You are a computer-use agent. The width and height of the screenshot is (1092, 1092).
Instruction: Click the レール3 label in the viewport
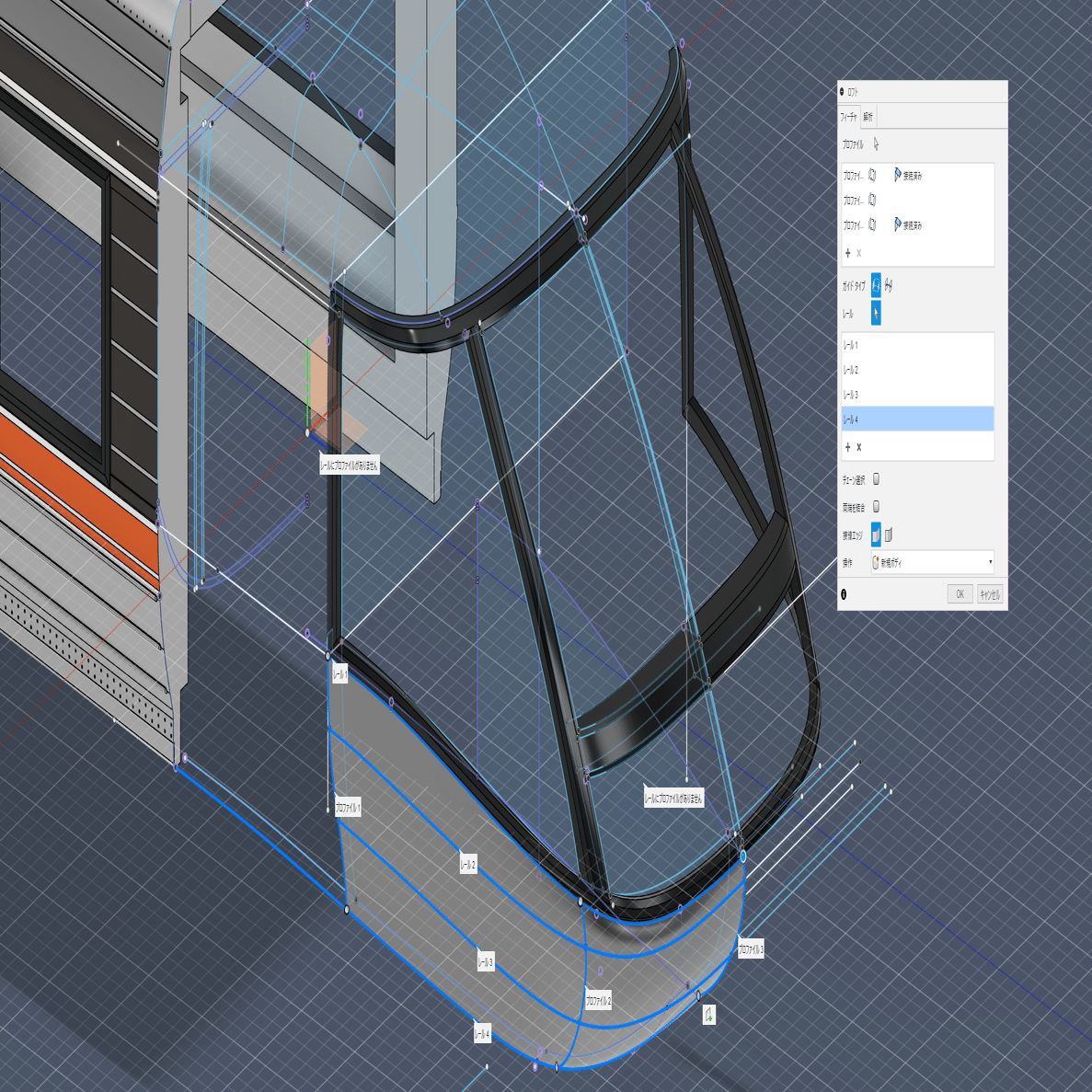pyautogui.click(x=486, y=961)
